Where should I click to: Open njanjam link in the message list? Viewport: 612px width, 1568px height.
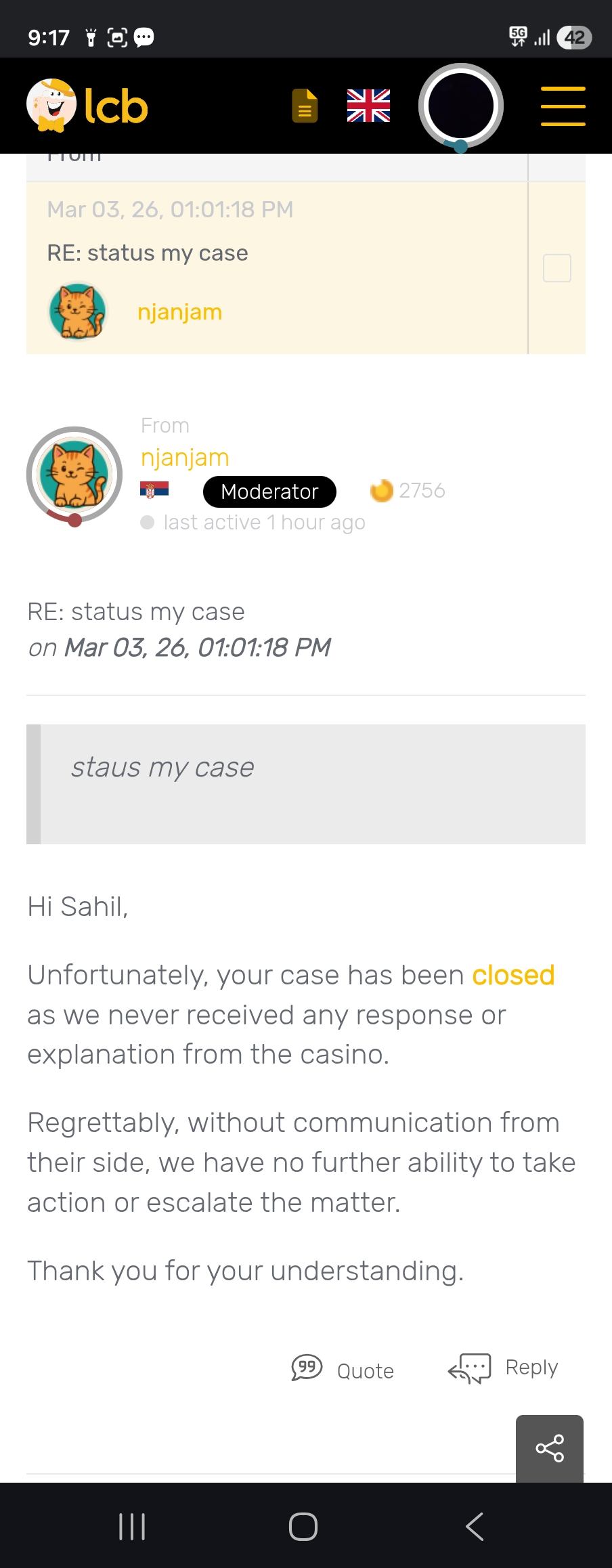pos(179,312)
